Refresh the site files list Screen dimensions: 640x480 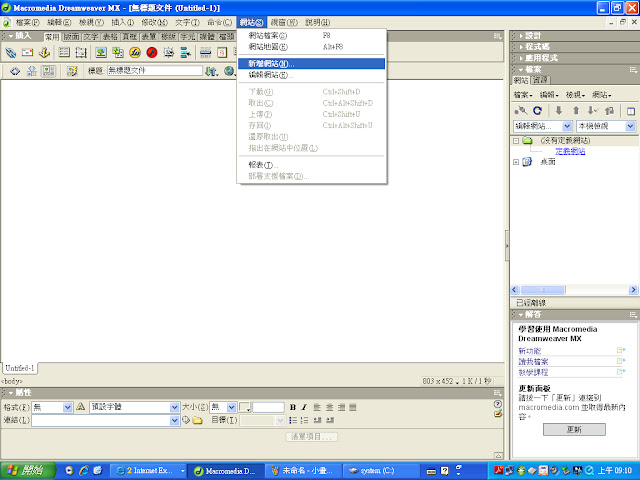538,111
